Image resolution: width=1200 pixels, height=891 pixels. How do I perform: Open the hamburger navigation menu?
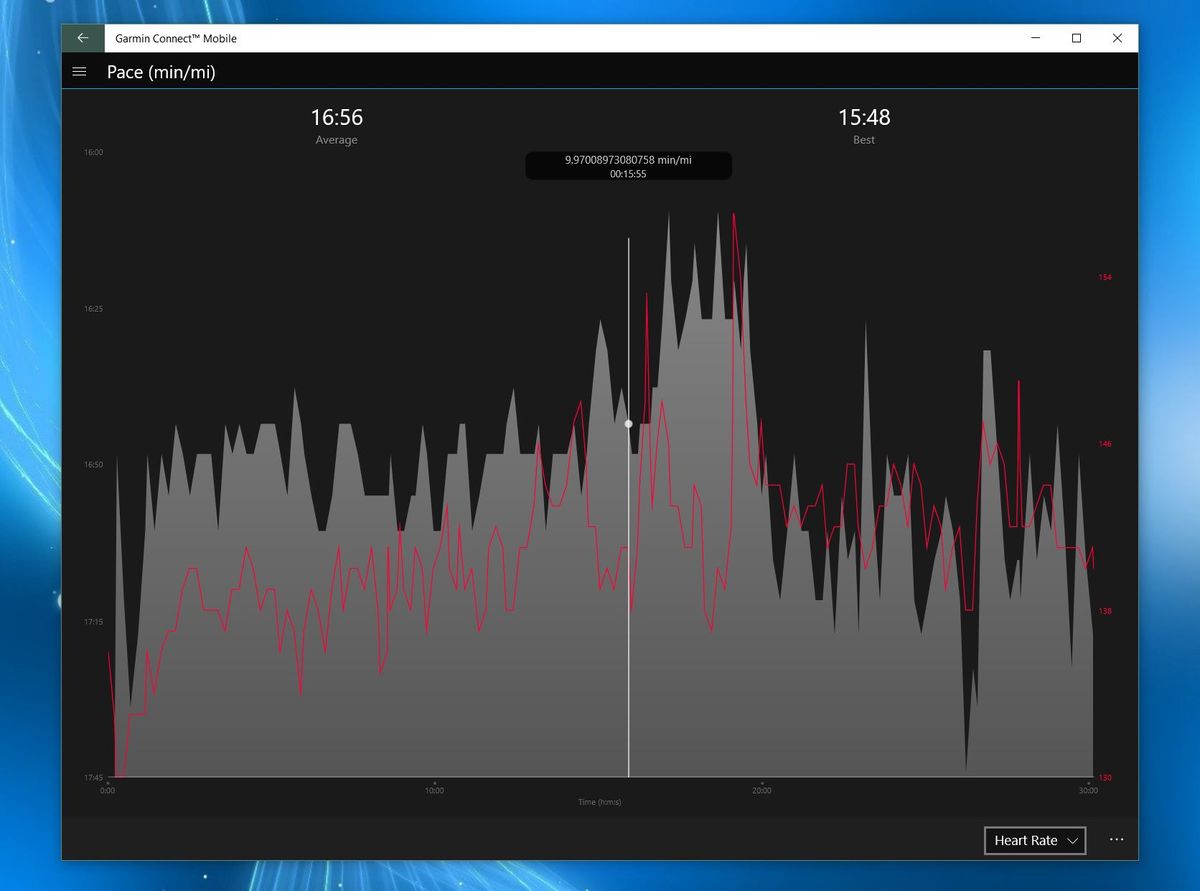click(x=79, y=71)
